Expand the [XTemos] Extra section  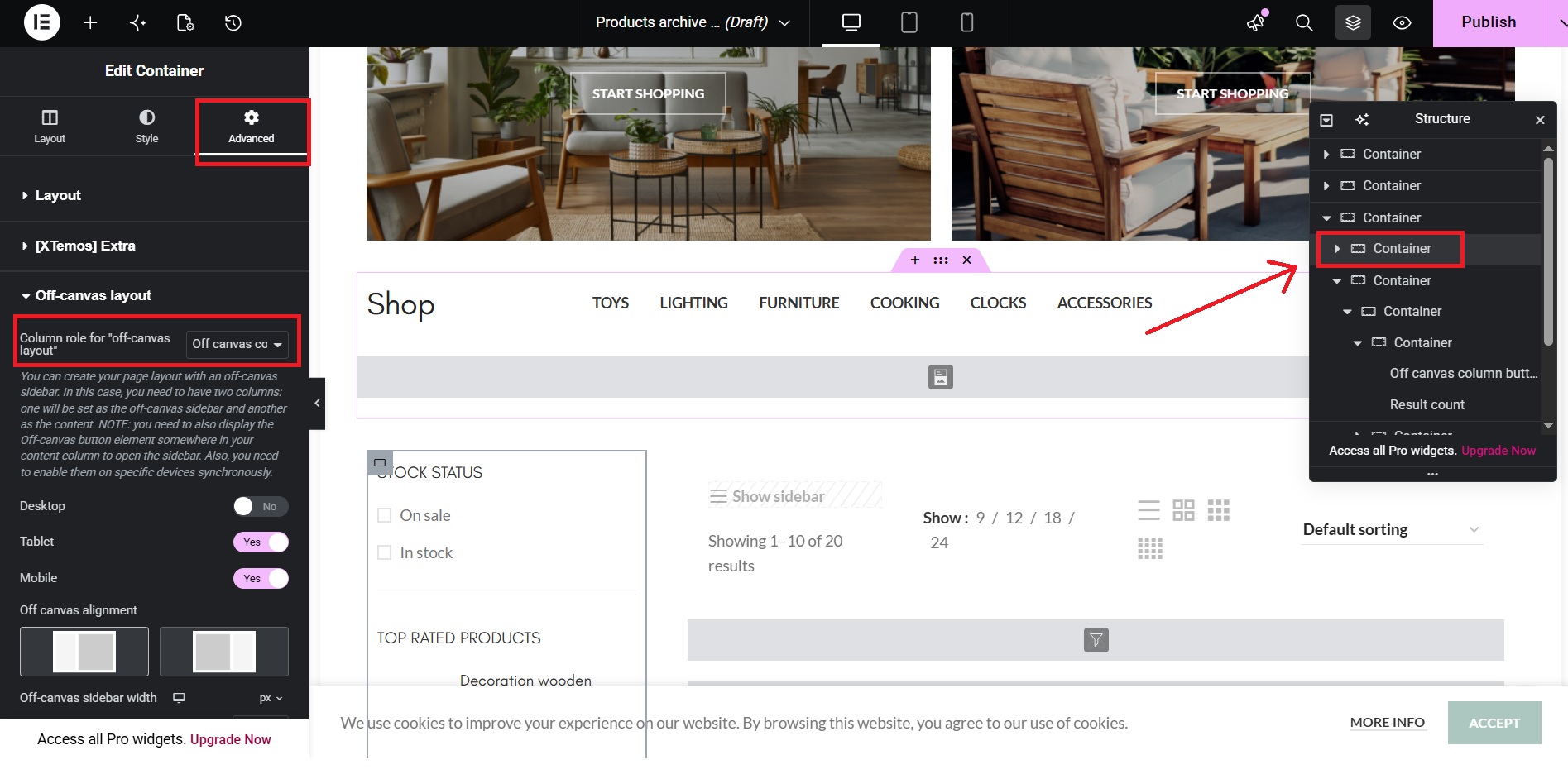click(x=155, y=246)
